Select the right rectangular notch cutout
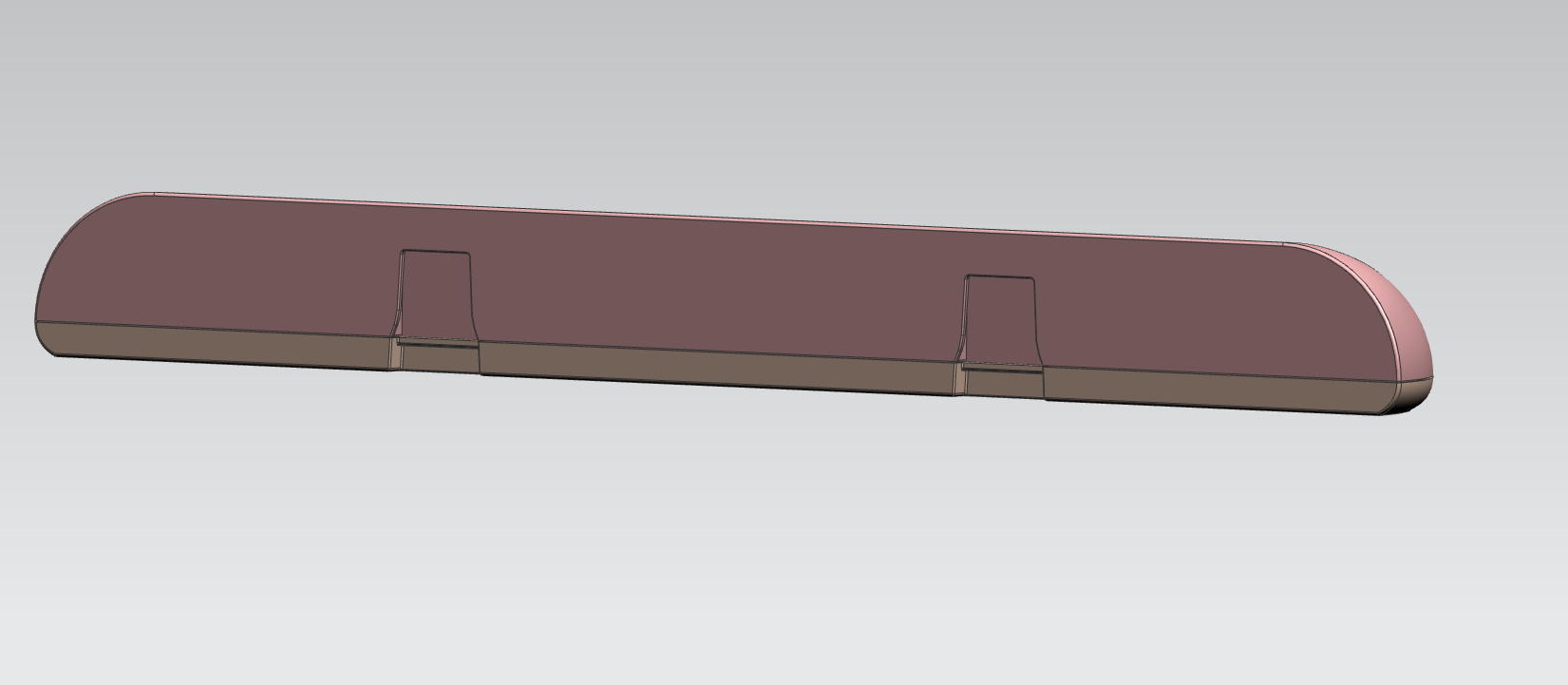The height and width of the screenshot is (685, 1568). (999, 319)
